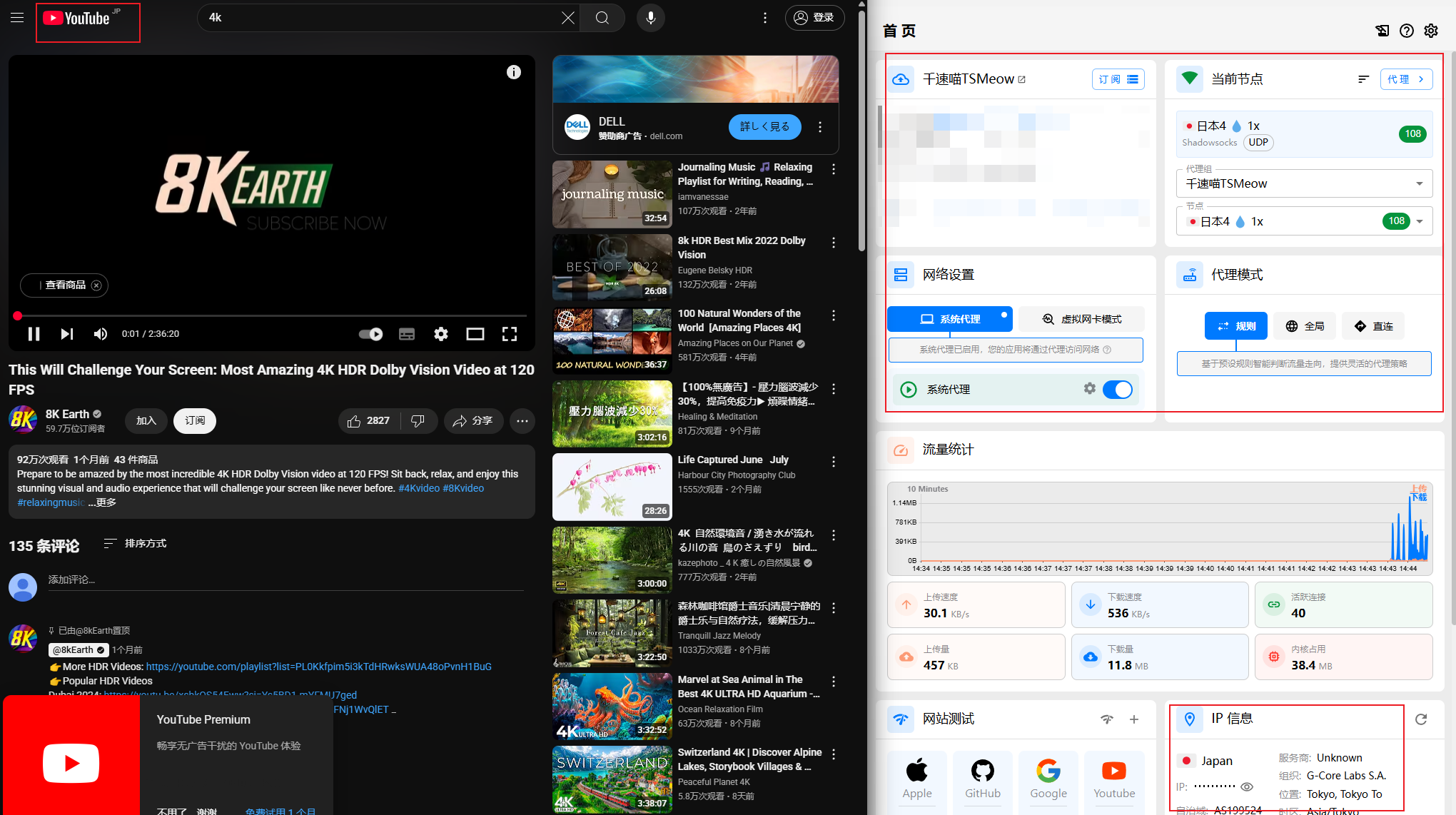Click DELL ad 詳しく見る button
Viewport: 1456px width, 815px height.
(765, 127)
